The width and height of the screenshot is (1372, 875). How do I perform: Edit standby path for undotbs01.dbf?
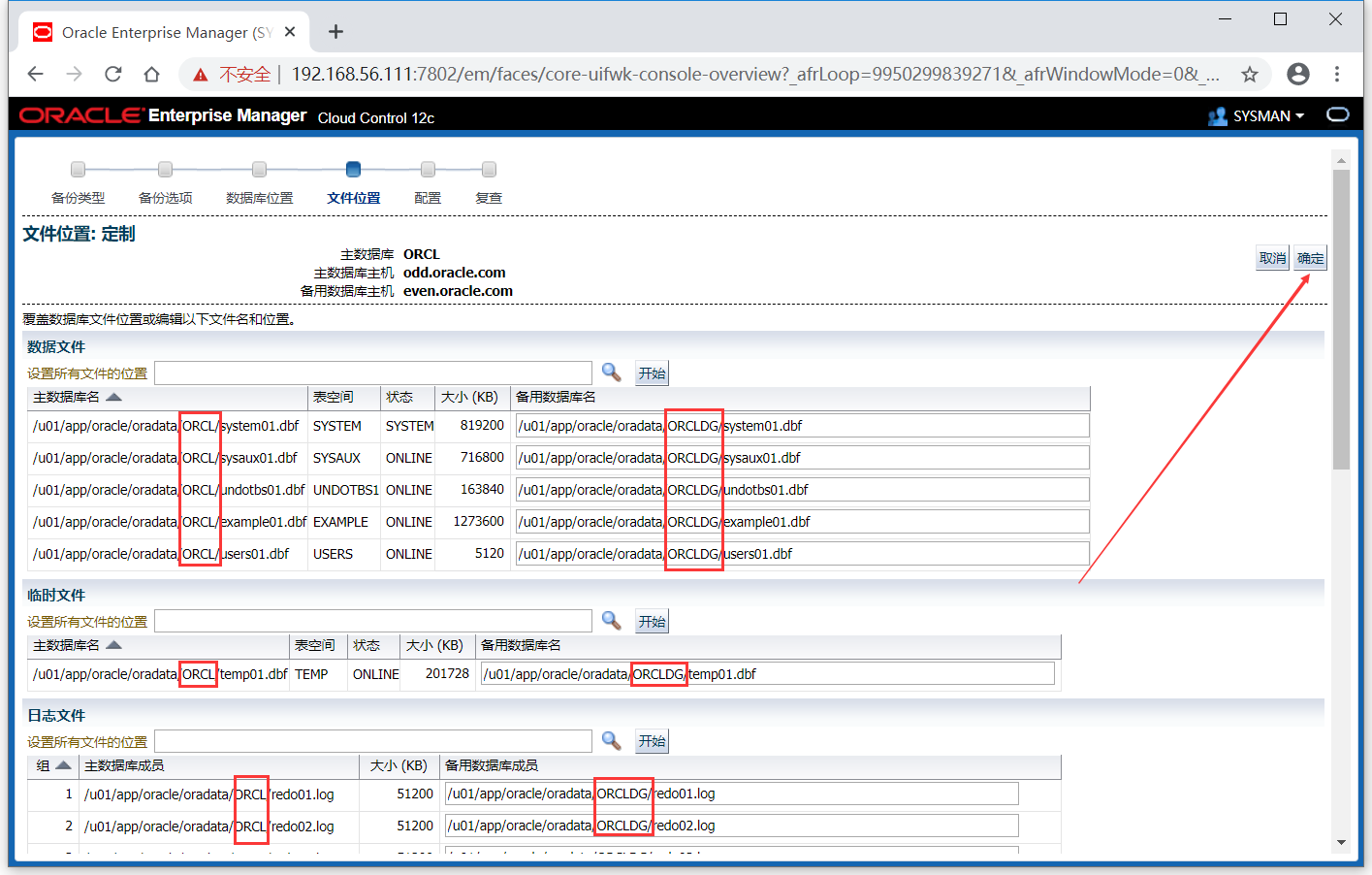(803, 490)
